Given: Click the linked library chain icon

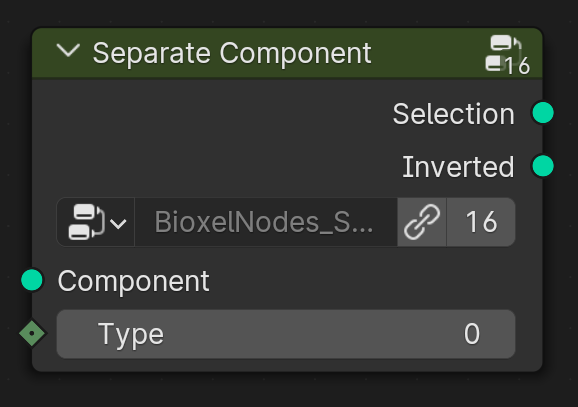Looking at the screenshot, I should click(x=422, y=222).
